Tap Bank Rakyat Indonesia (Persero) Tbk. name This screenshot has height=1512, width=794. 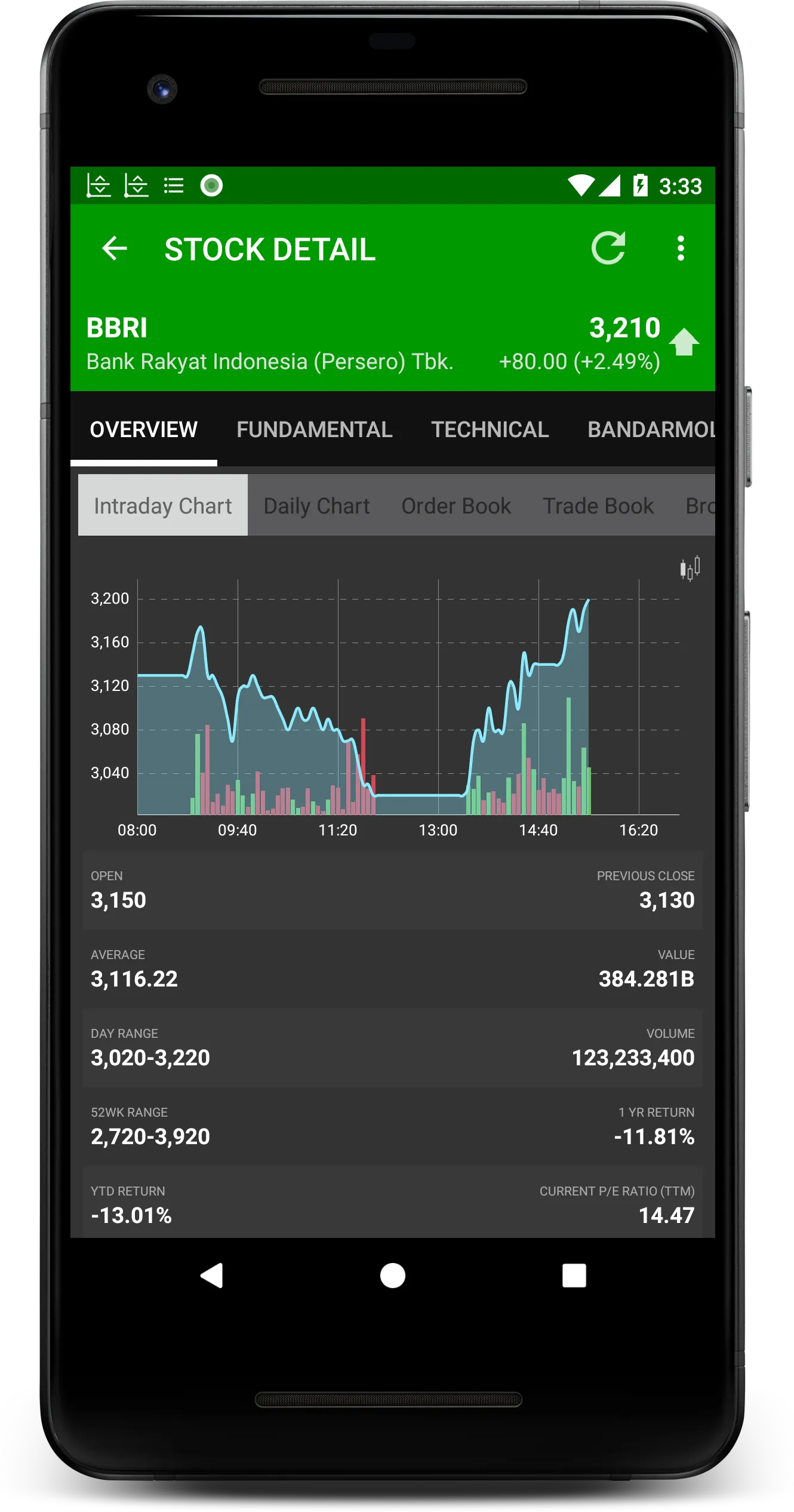click(x=270, y=362)
